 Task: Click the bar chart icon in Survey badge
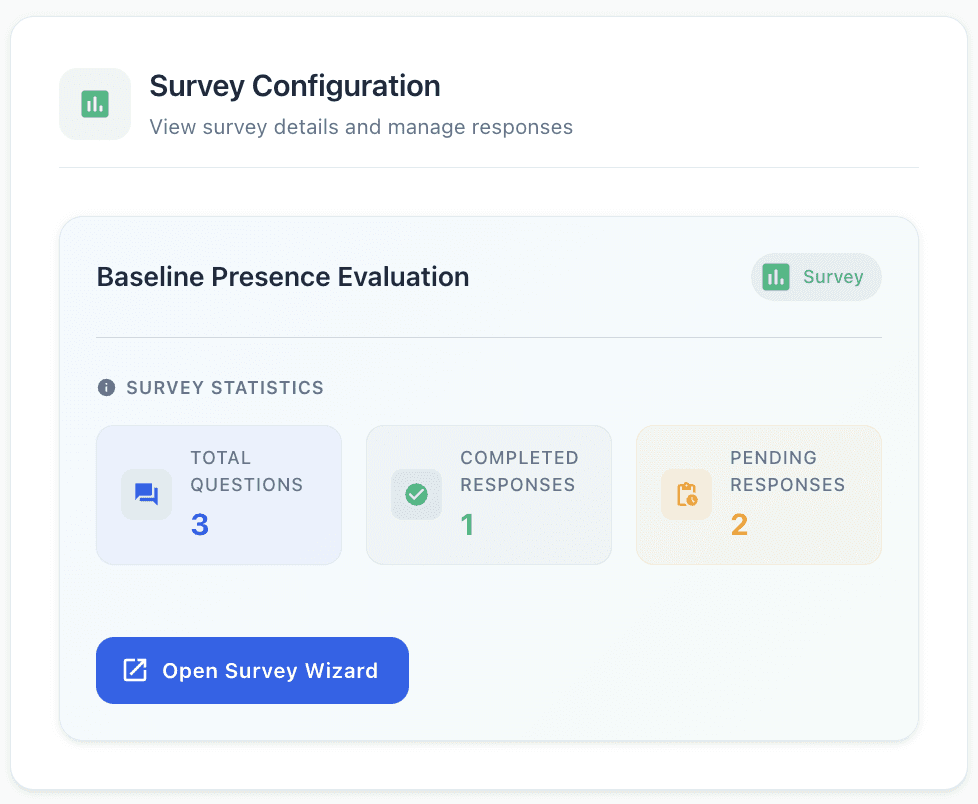click(x=776, y=277)
